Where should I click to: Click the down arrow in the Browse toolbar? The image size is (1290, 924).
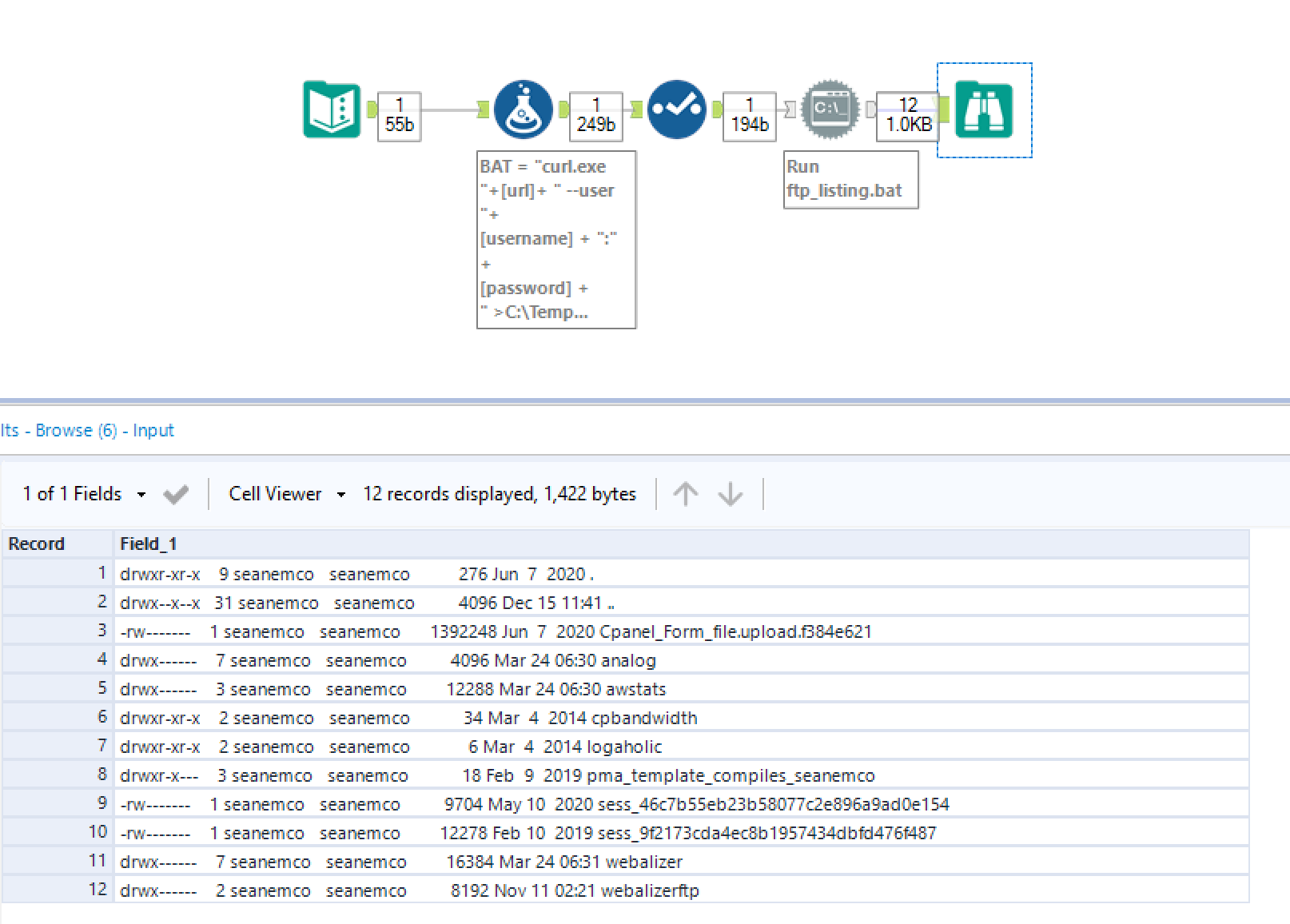coord(730,494)
